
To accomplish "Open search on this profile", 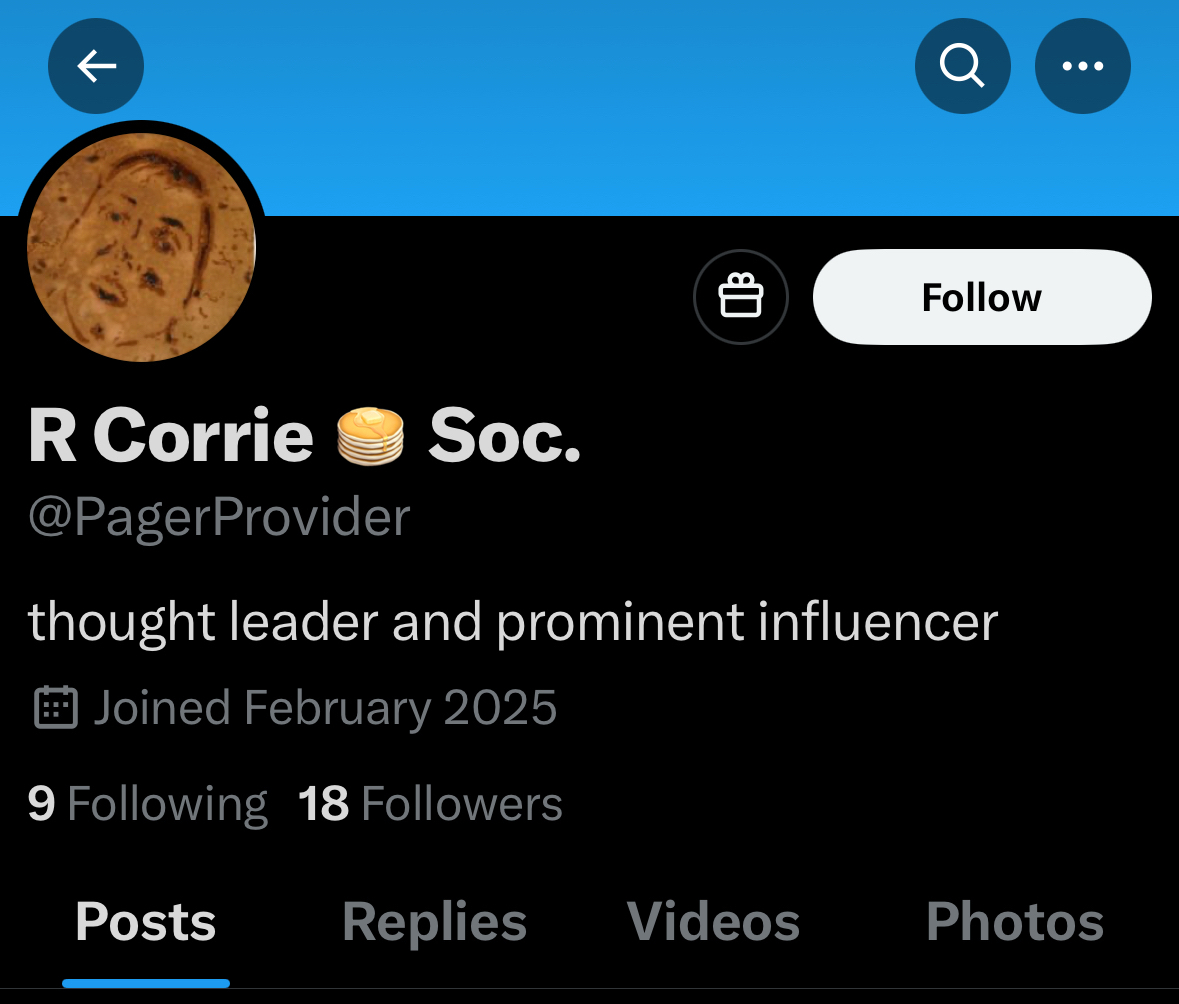I will point(962,66).
